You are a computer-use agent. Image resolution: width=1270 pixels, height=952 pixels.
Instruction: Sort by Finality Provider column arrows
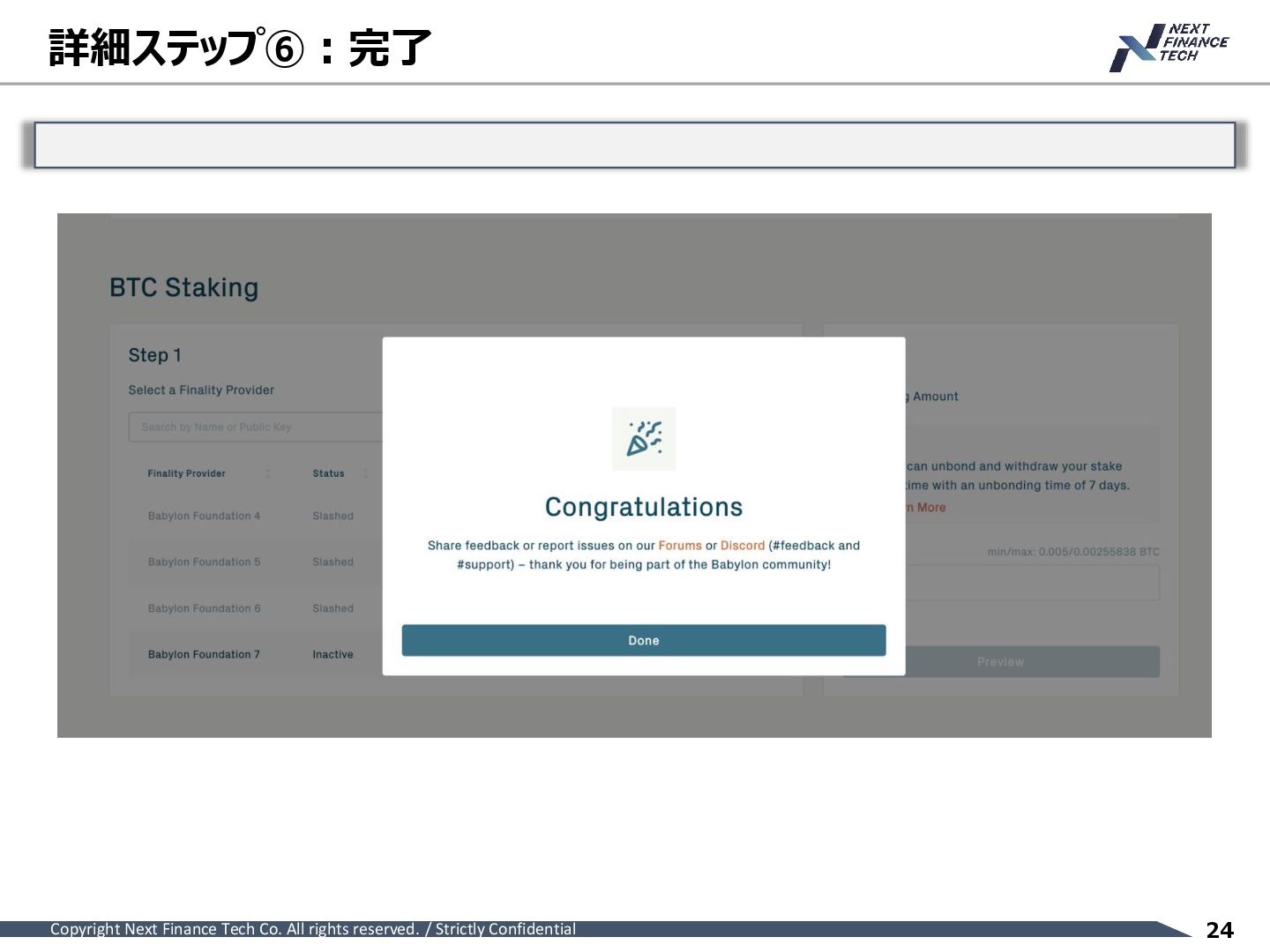coord(268,473)
